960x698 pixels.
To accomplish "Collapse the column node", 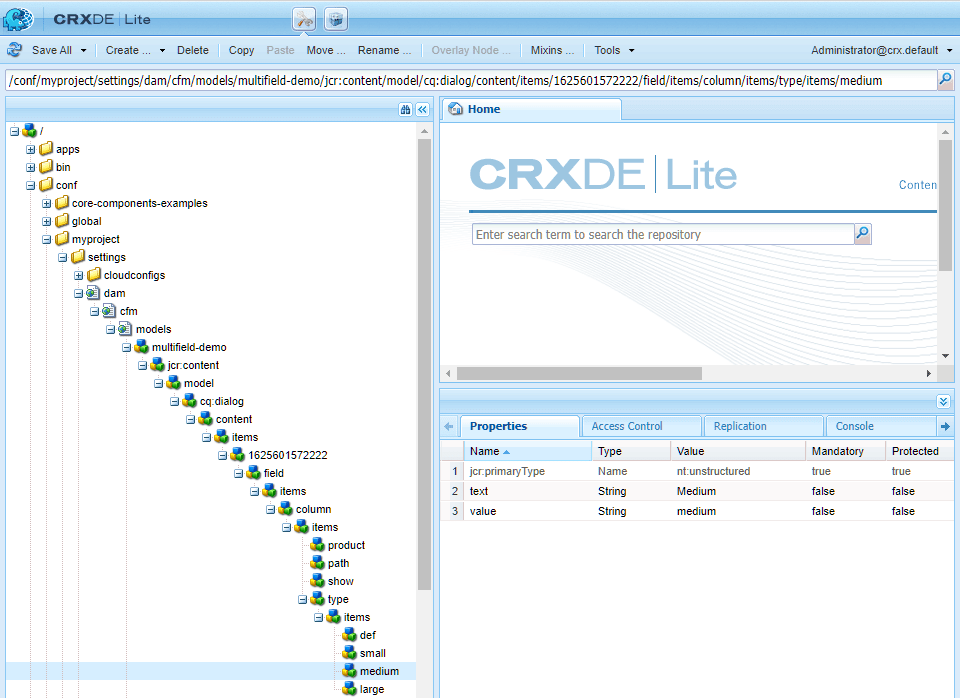I will point(271,509).
